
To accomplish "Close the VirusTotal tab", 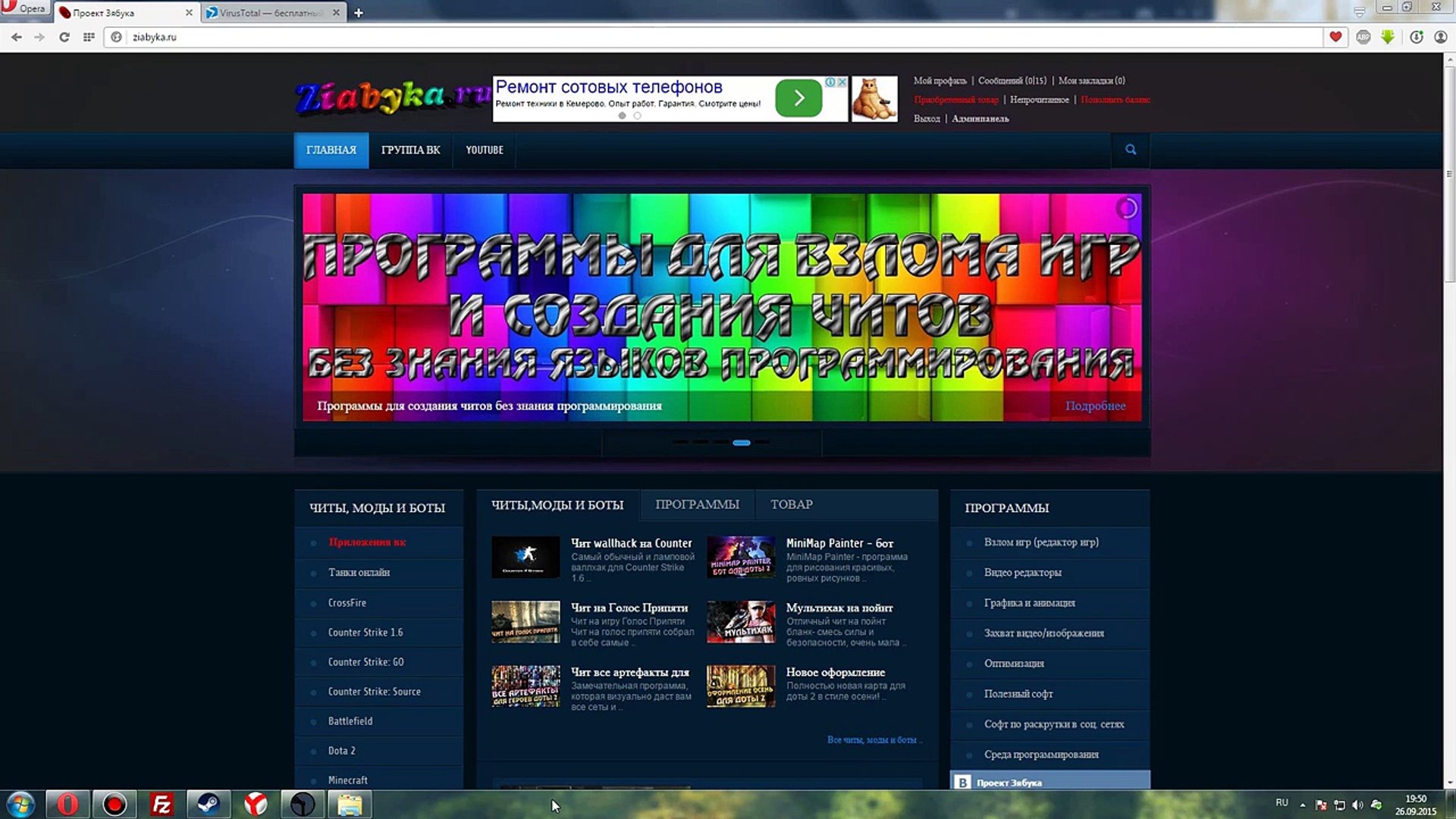I will pyautogui.click(x=336, y=13).
